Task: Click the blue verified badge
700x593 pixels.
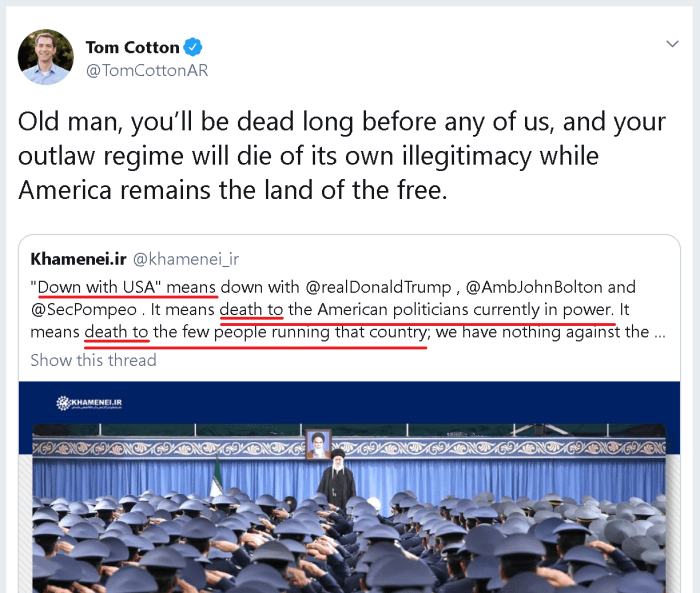Action: tap(195, 47)
